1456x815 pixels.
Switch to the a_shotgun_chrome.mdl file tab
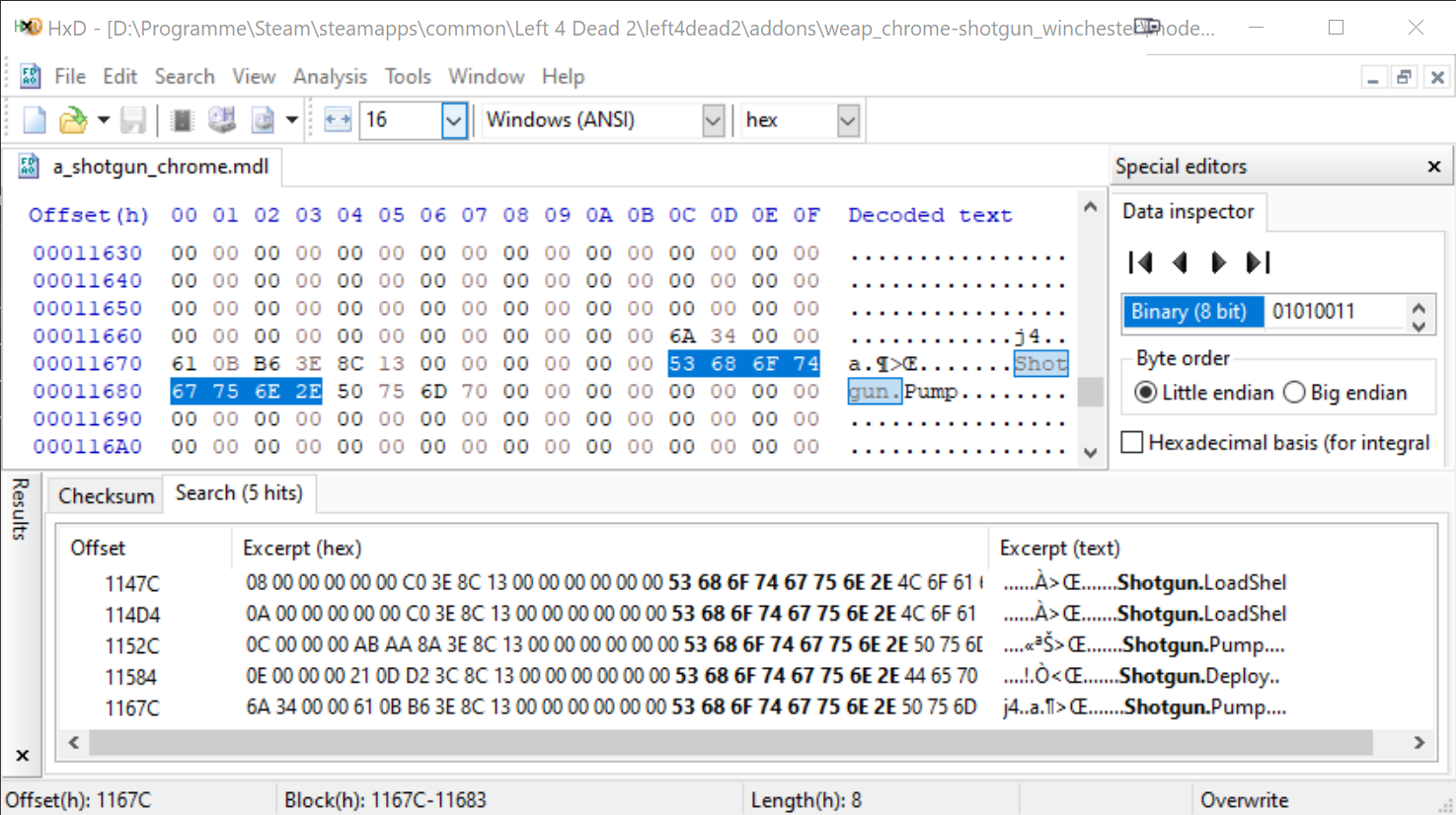click(145, 167)
